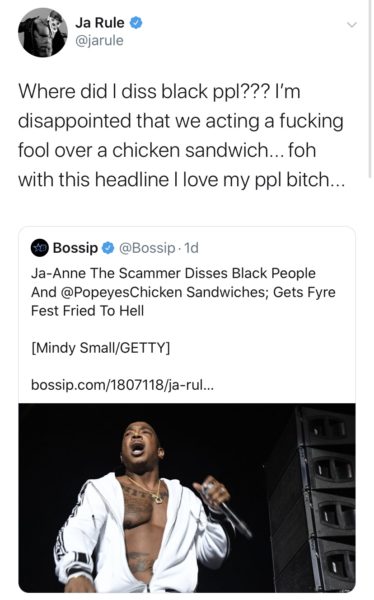Open the Bossip account name in quoted tweet
This screenshot has width=374, height=600.
coord(75,248)
